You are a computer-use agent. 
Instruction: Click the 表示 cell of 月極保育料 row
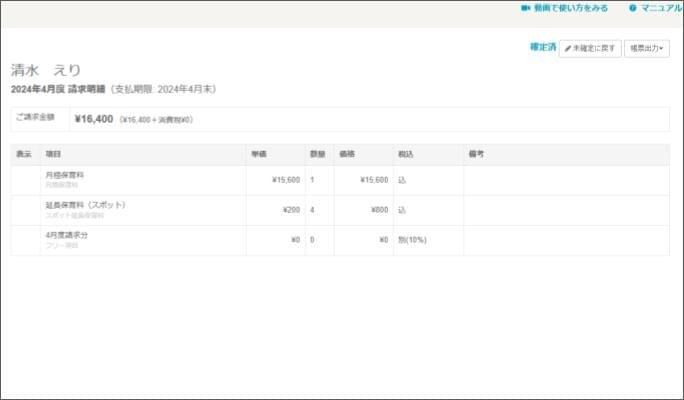click(25, 180)
